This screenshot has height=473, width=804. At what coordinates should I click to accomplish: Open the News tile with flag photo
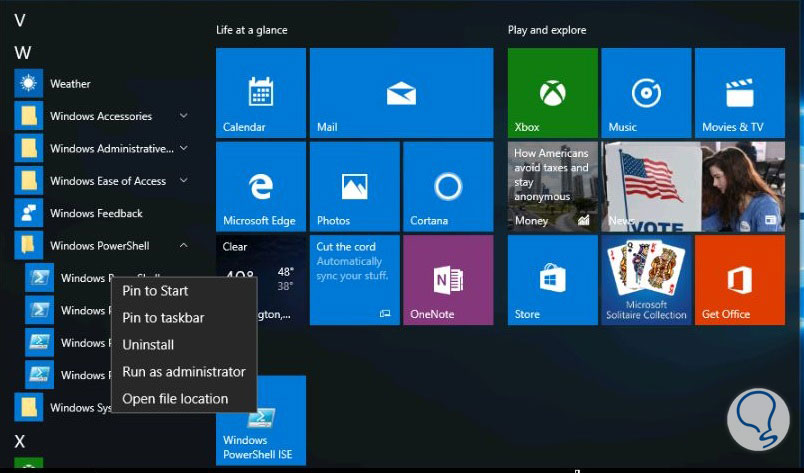click(693, 187)
